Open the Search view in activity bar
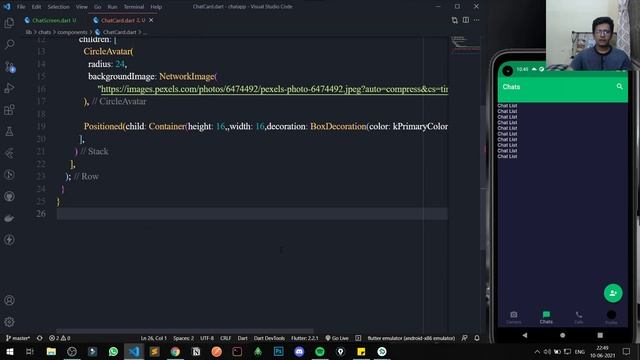The image size is (640, 360). (9, 44)
